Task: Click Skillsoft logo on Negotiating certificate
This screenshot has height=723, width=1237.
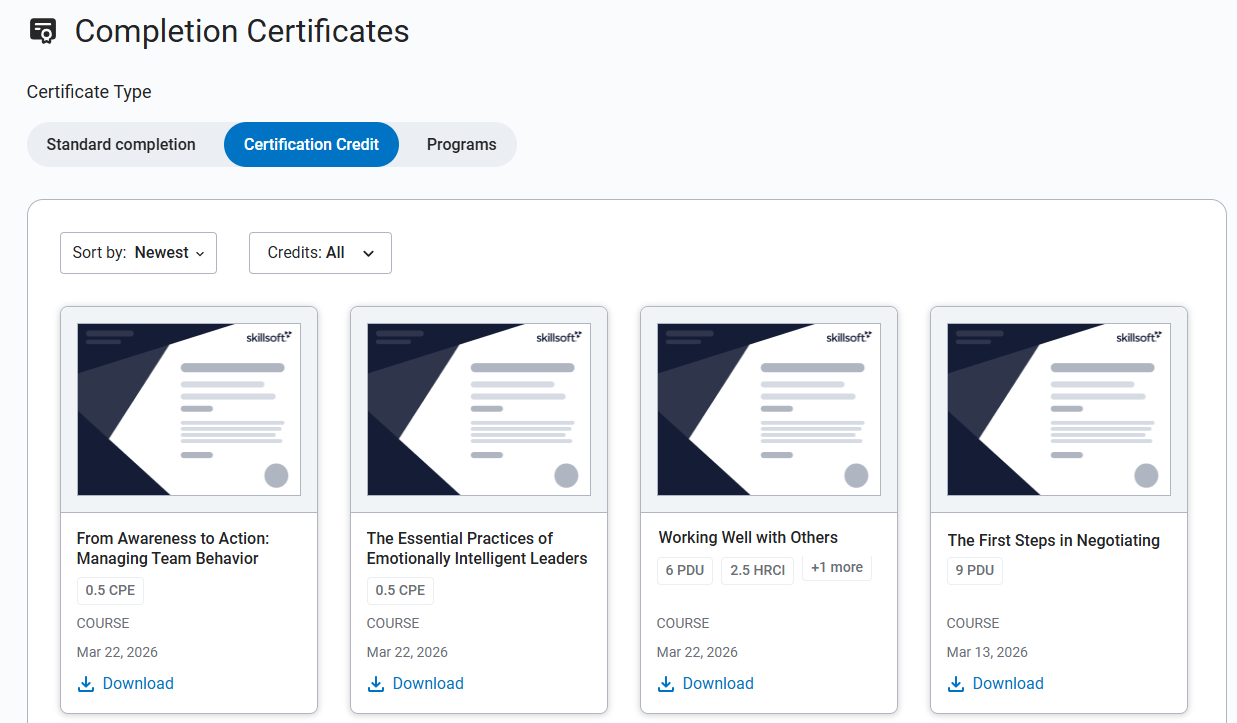Action: 1139,337
